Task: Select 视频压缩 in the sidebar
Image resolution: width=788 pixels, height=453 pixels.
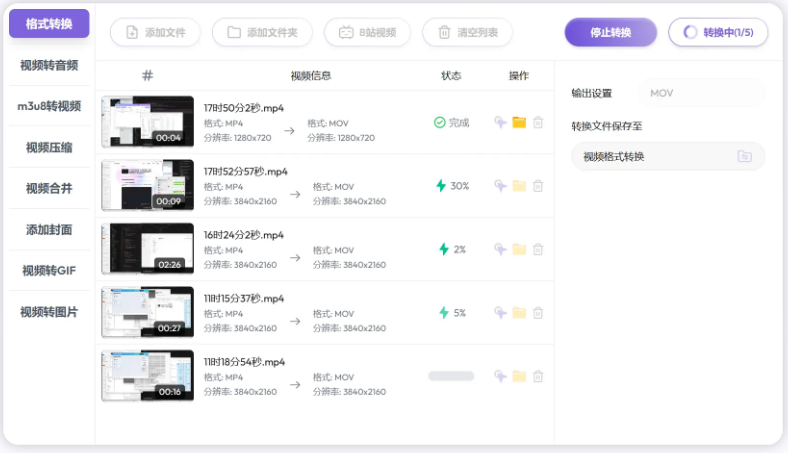Action: click(49, 147)
